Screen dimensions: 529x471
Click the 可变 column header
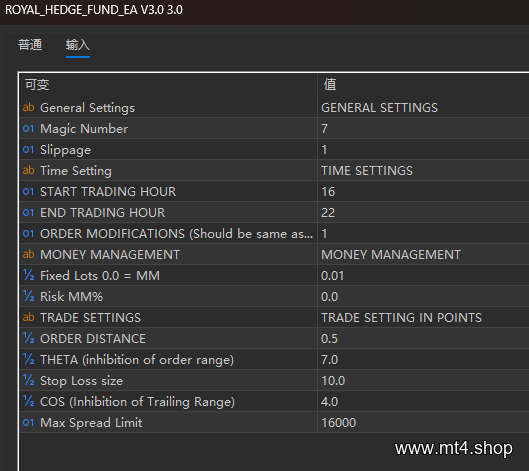click(37, 84)
